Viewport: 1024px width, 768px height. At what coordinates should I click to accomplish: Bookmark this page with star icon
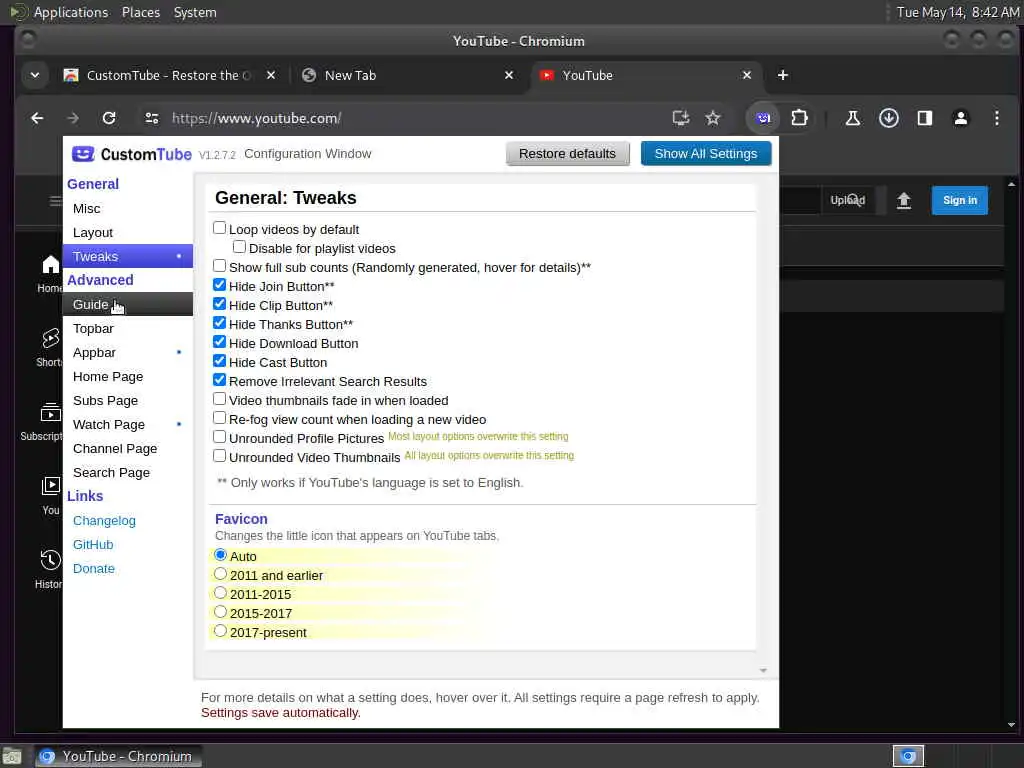click(712, 118)
